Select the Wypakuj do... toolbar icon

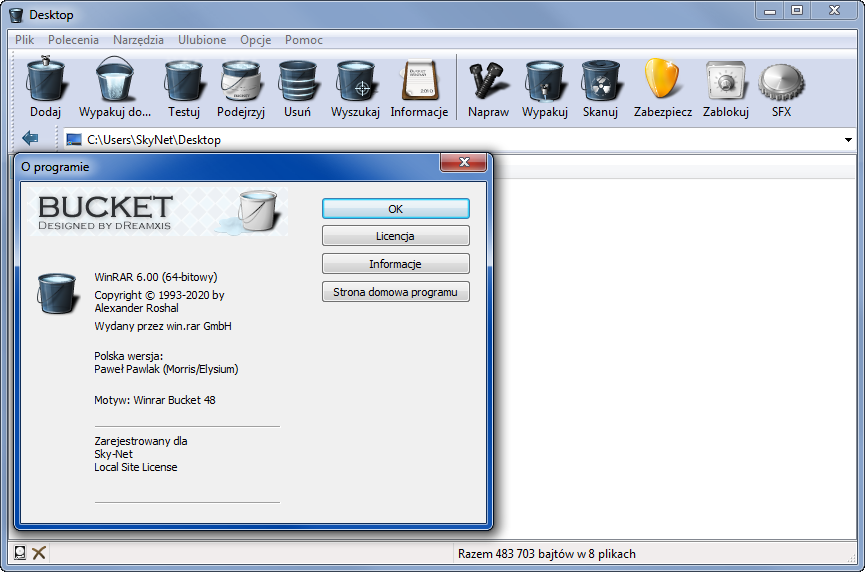click(x=115, y=79)
